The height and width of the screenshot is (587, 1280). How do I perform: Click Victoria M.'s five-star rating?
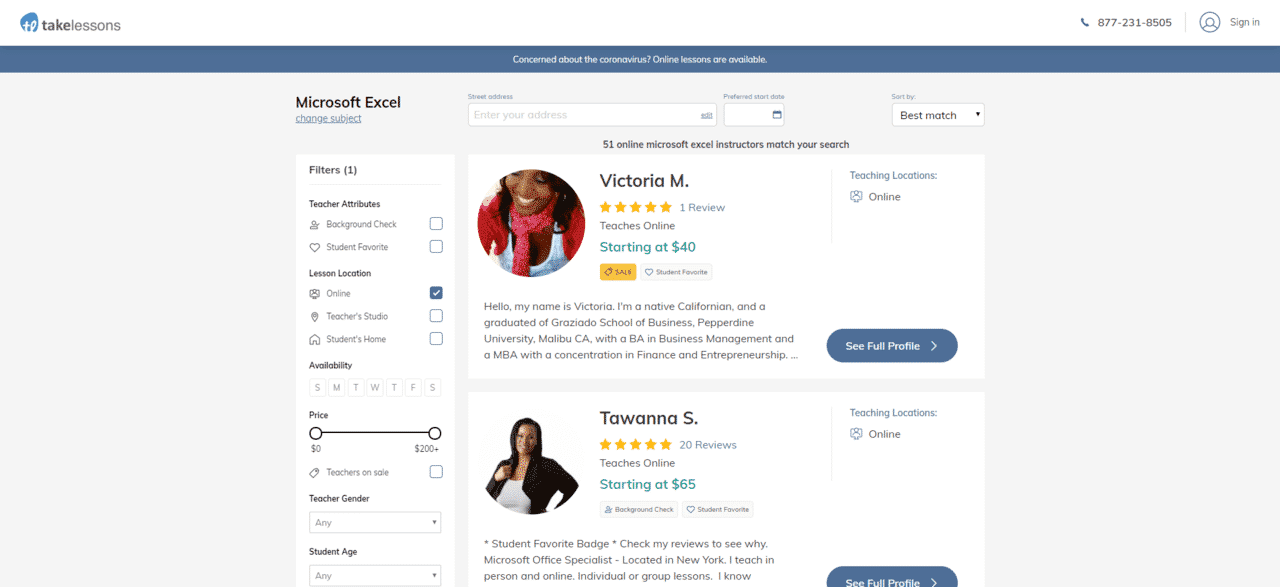pyautogui.click(x=636, y=207)
